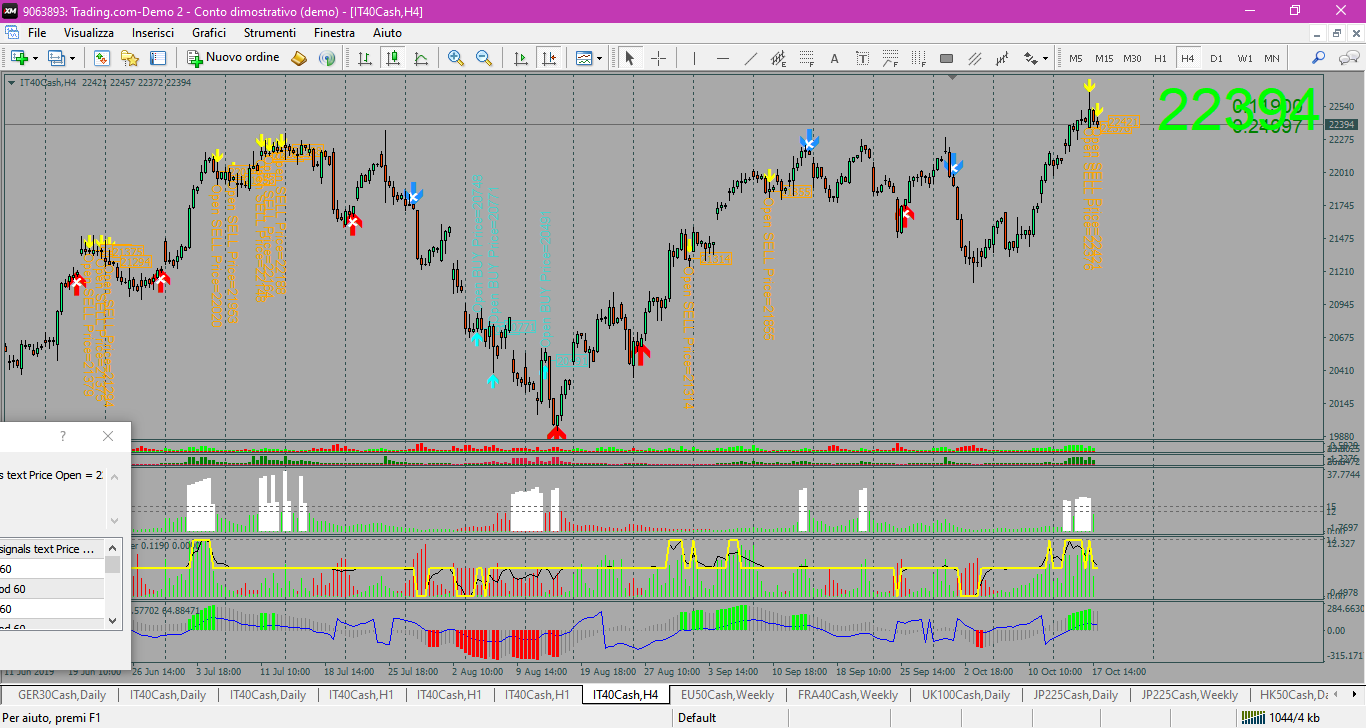Screen dimensions: 1366x728
Task: Switch chart to bar chart mode
Action: click(x=365, y=58)
